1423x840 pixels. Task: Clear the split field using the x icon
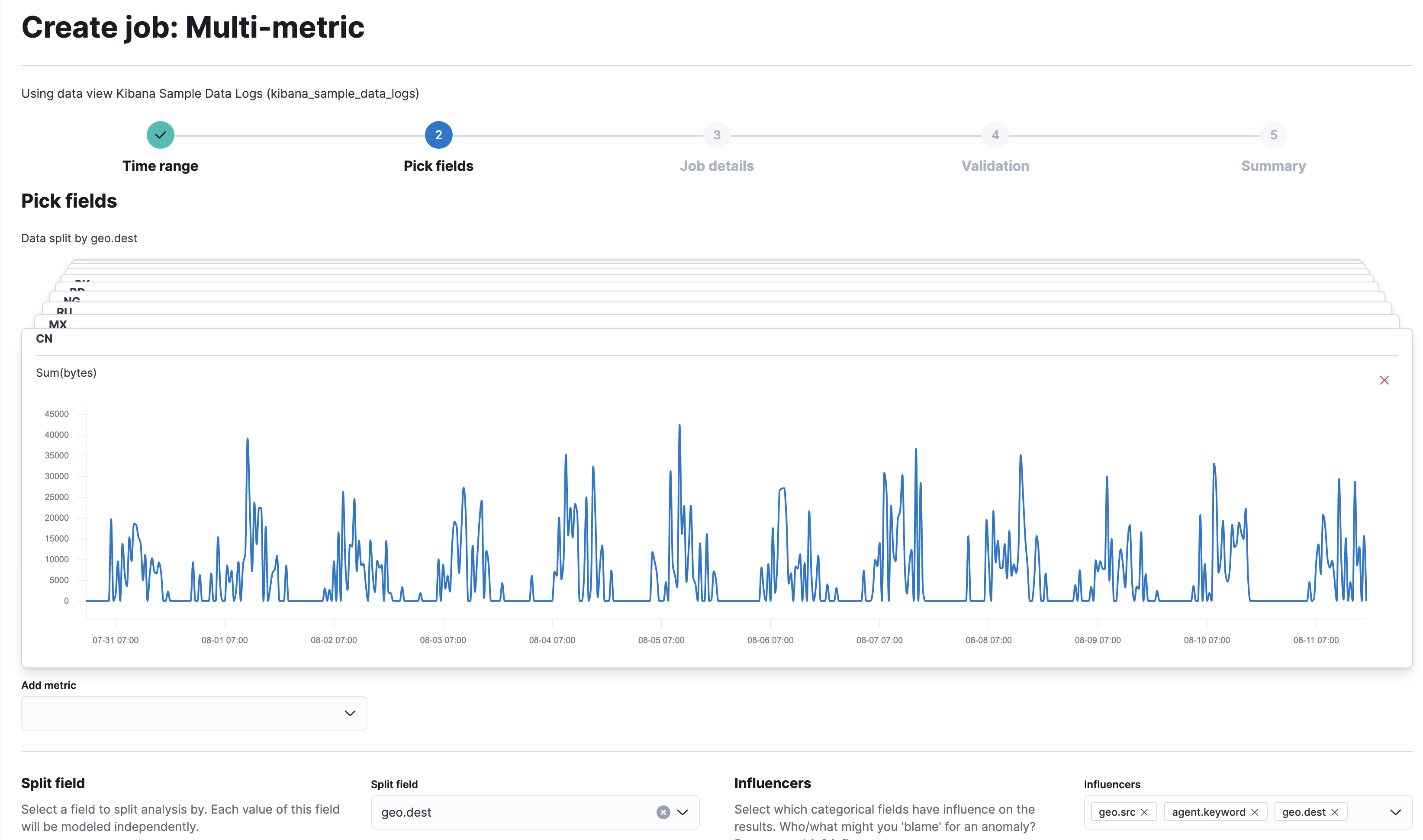coord(663,812)
